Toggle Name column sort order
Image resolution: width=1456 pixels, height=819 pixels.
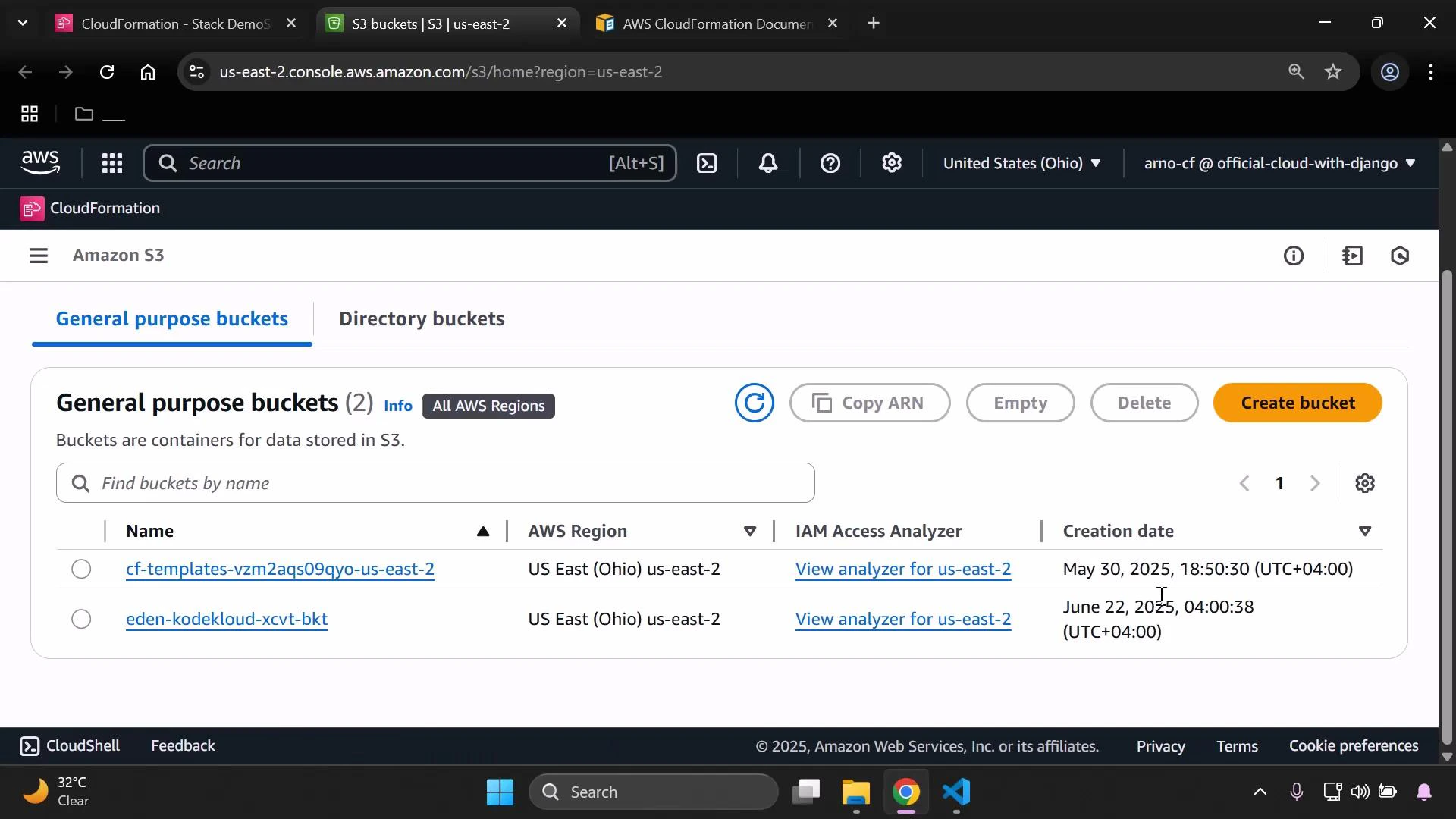483,531
